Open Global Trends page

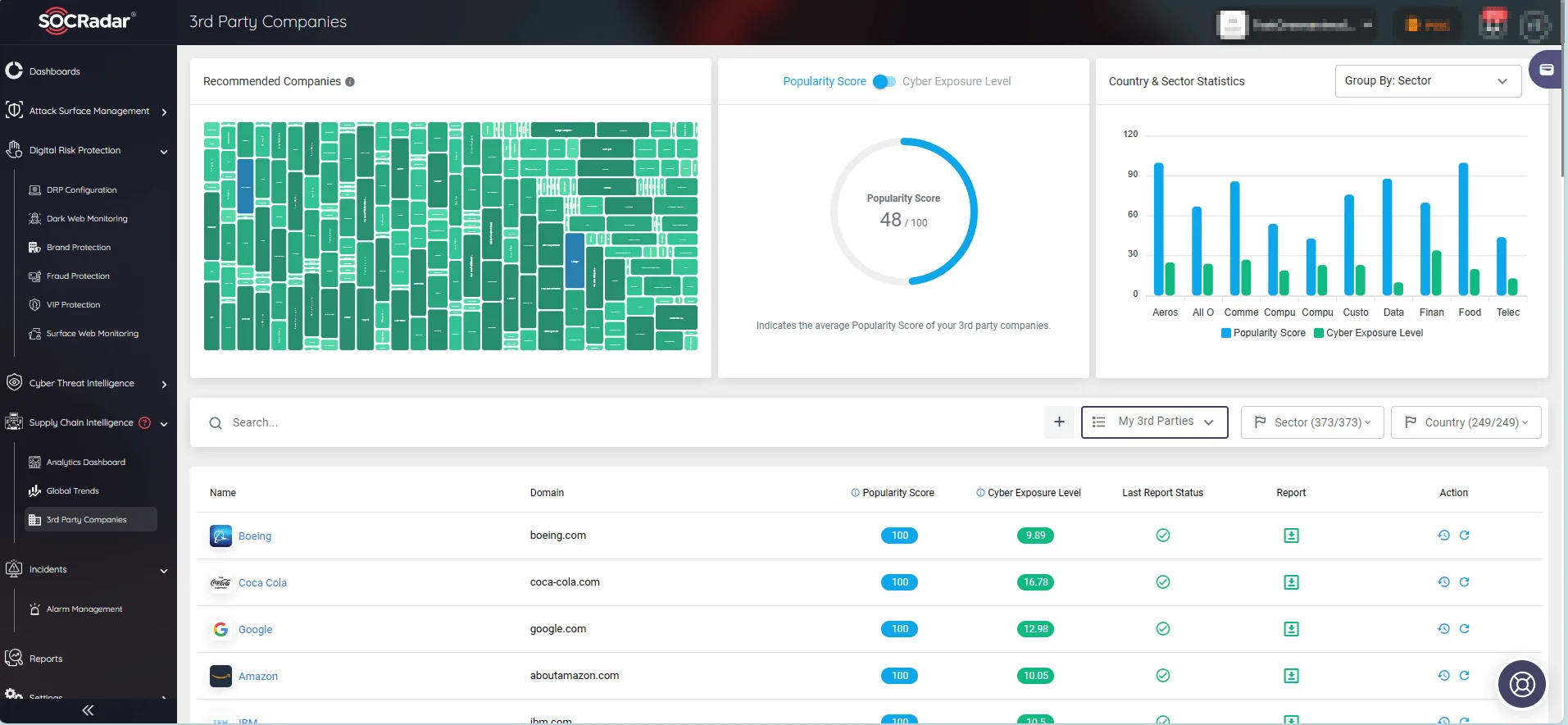tap(72, 490)
